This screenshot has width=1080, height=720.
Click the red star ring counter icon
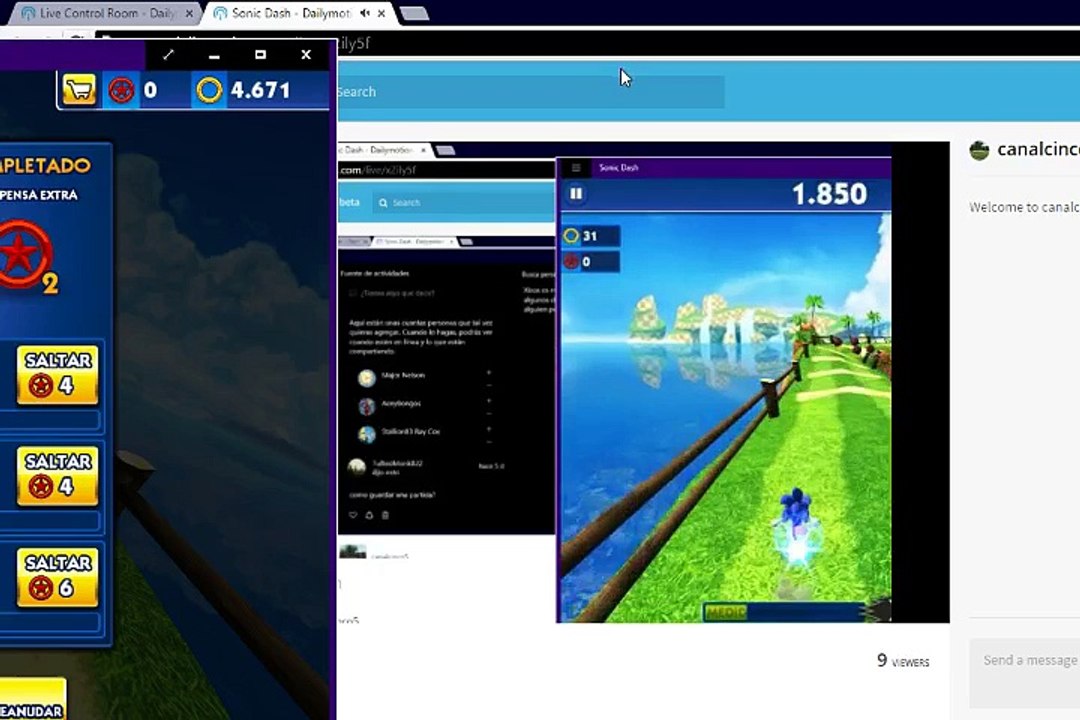click(121, 90)
